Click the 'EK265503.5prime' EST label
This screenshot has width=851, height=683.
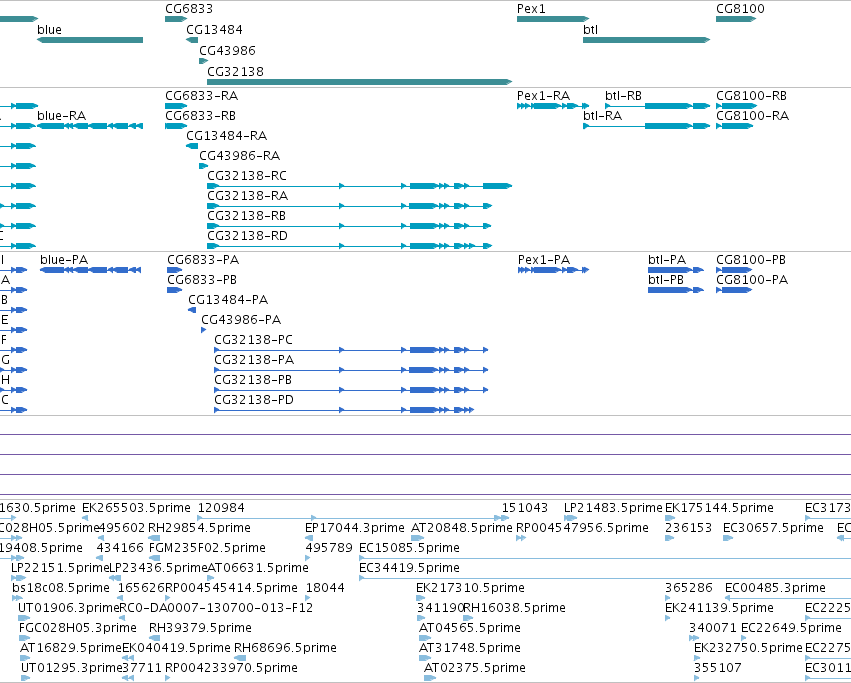pyautogui.click(x=136, y=508)
